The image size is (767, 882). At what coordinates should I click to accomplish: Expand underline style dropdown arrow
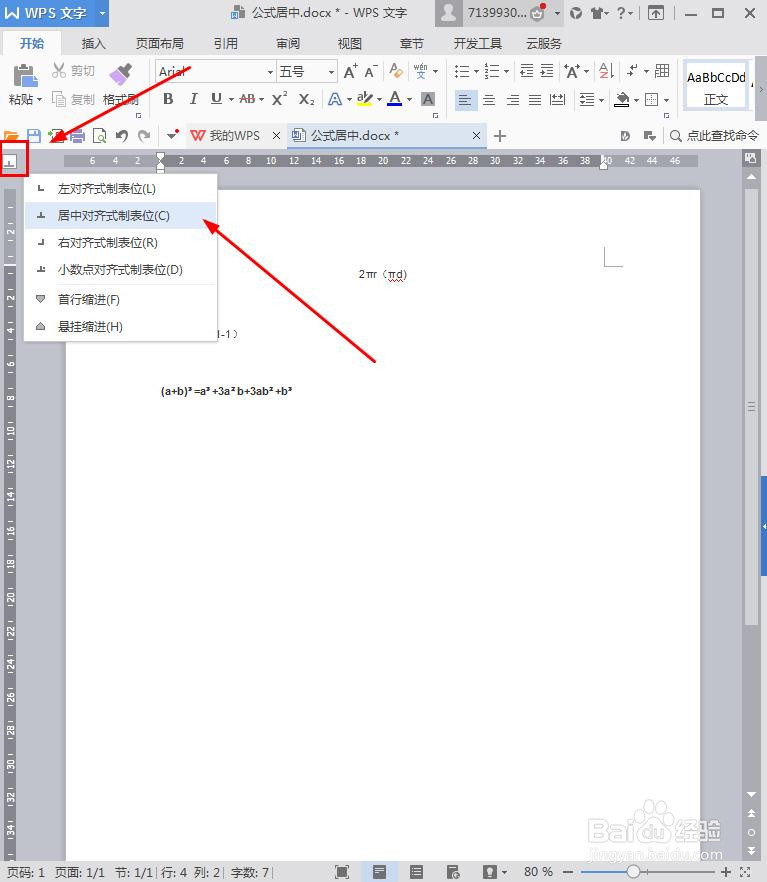231,100
